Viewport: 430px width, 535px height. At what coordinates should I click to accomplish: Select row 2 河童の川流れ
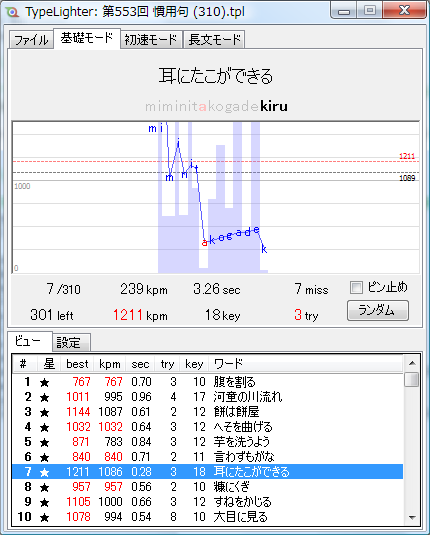tap(207, 397)
